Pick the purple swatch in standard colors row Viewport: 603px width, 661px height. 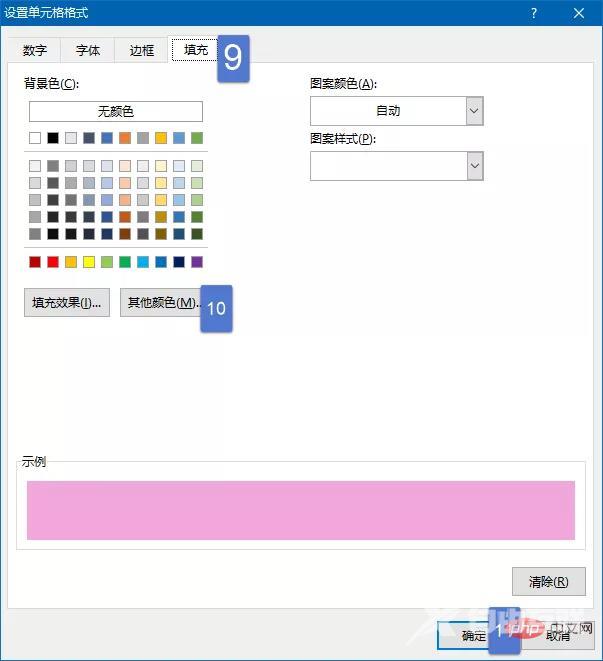click(197, 262)
